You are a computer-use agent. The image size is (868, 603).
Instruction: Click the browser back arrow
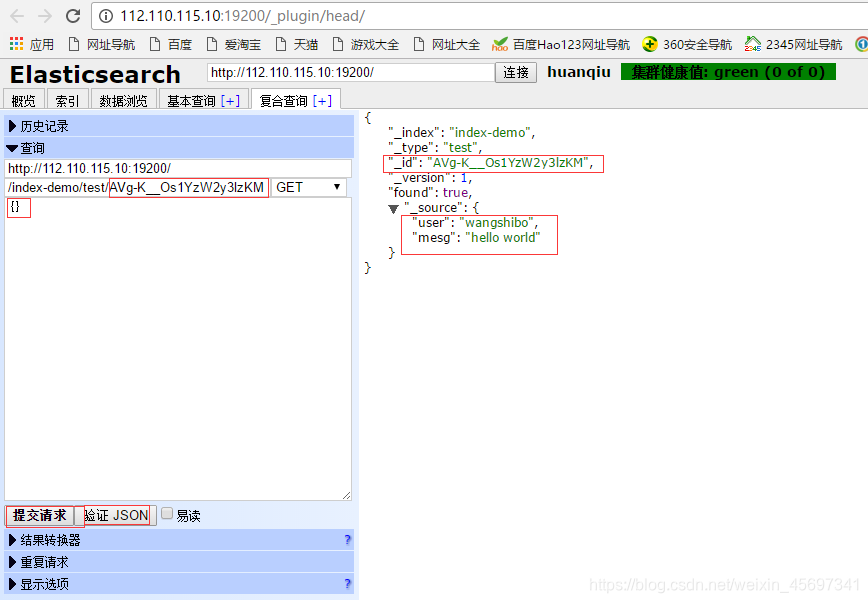point(17,16)
